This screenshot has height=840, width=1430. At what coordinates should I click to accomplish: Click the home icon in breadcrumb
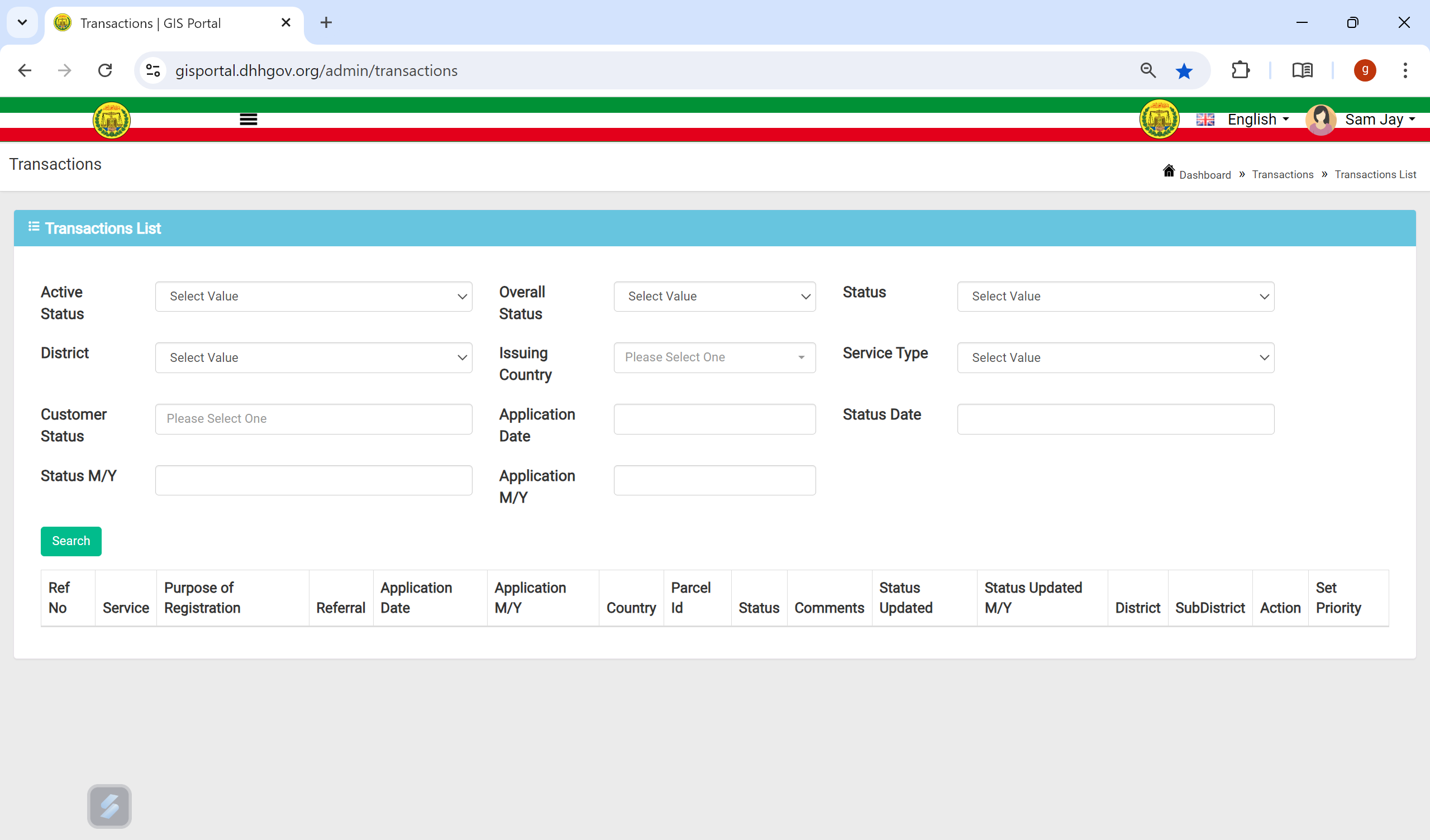point(1169,171)
